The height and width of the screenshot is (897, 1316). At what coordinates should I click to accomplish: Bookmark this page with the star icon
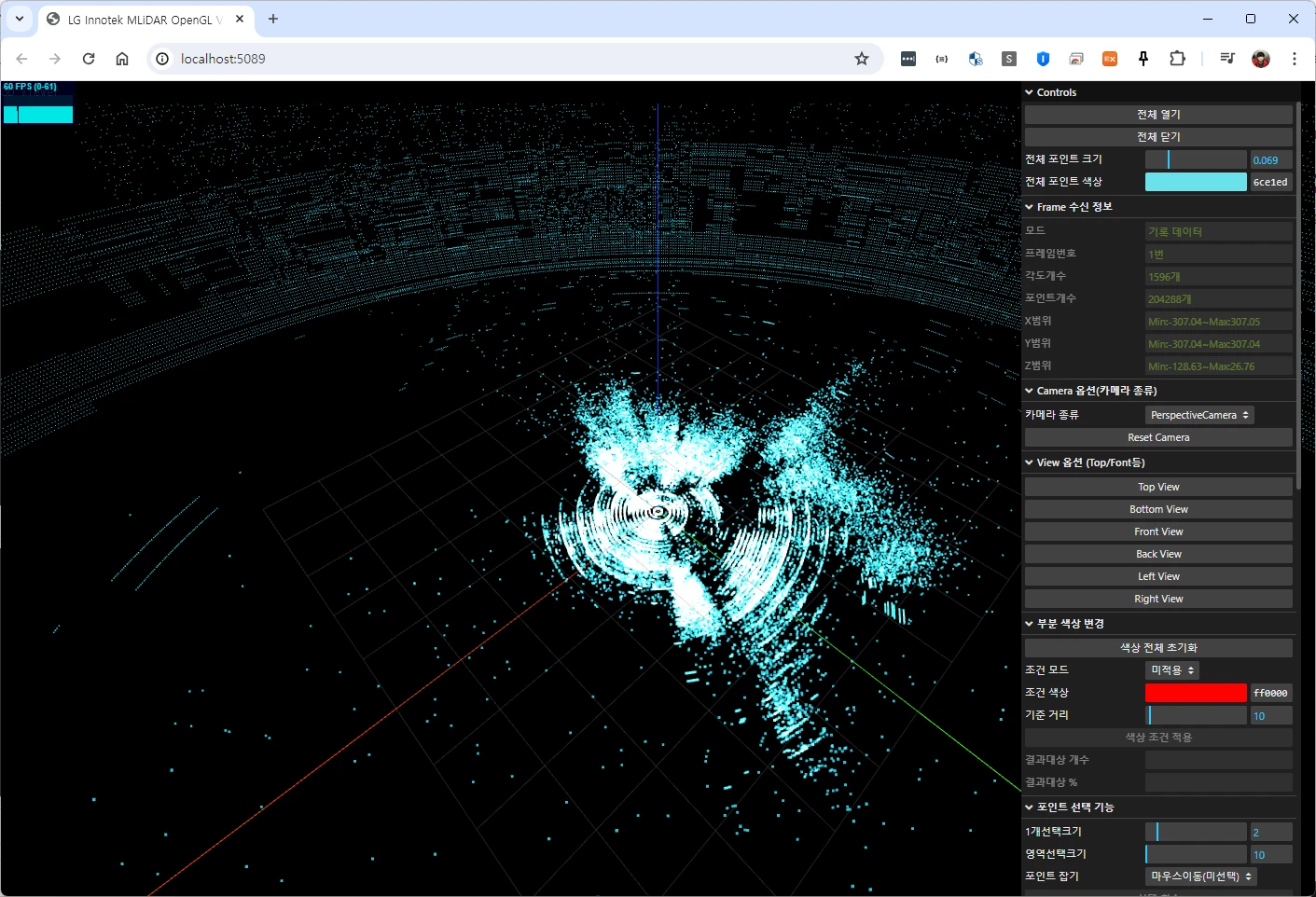862,59
